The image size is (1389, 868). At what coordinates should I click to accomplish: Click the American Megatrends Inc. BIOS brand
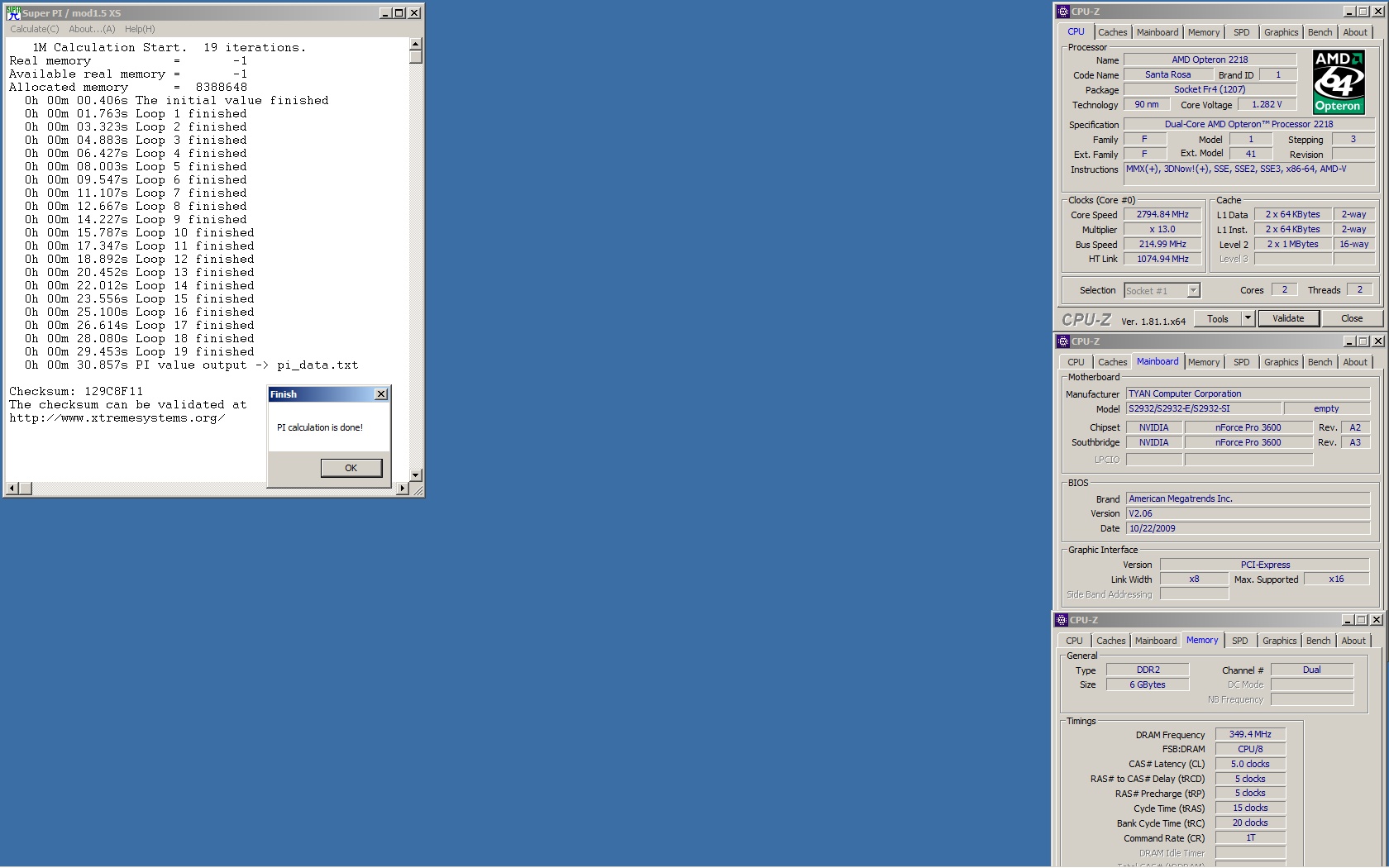[x=1248, y=498]
